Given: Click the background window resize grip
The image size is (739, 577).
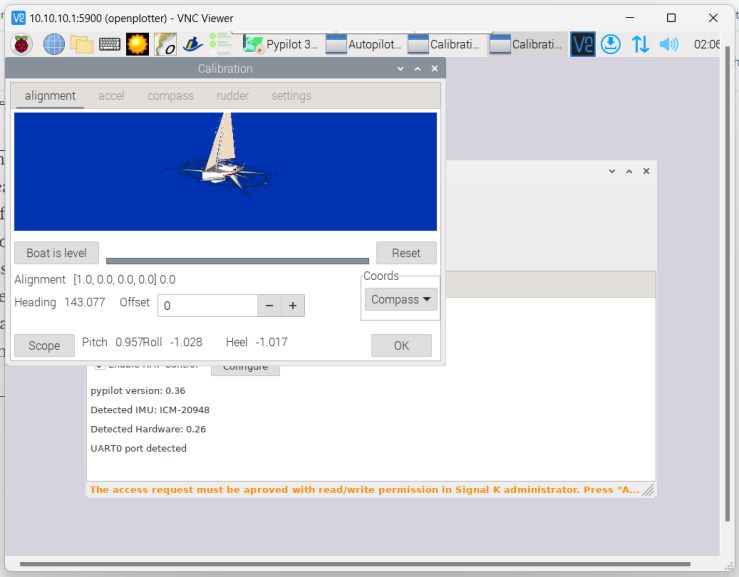Looking at the screenshot, I should [x=649, y=490].
